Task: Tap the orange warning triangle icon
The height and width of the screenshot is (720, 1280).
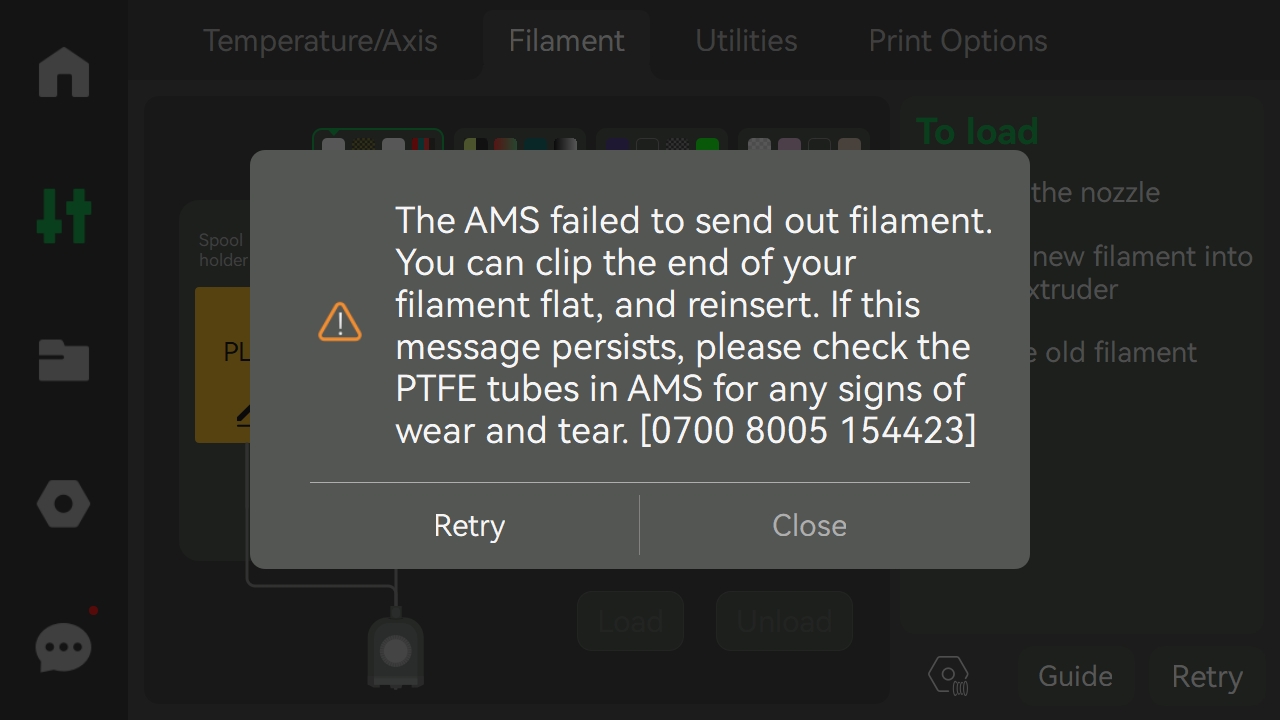Action: click(x=340, y=322)
